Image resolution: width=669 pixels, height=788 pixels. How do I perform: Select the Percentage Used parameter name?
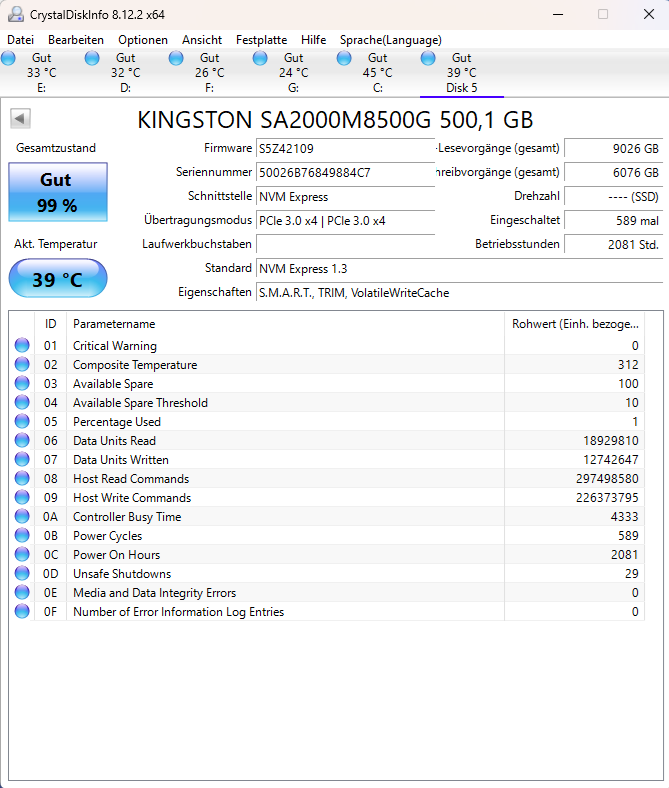tap(117, 422)
